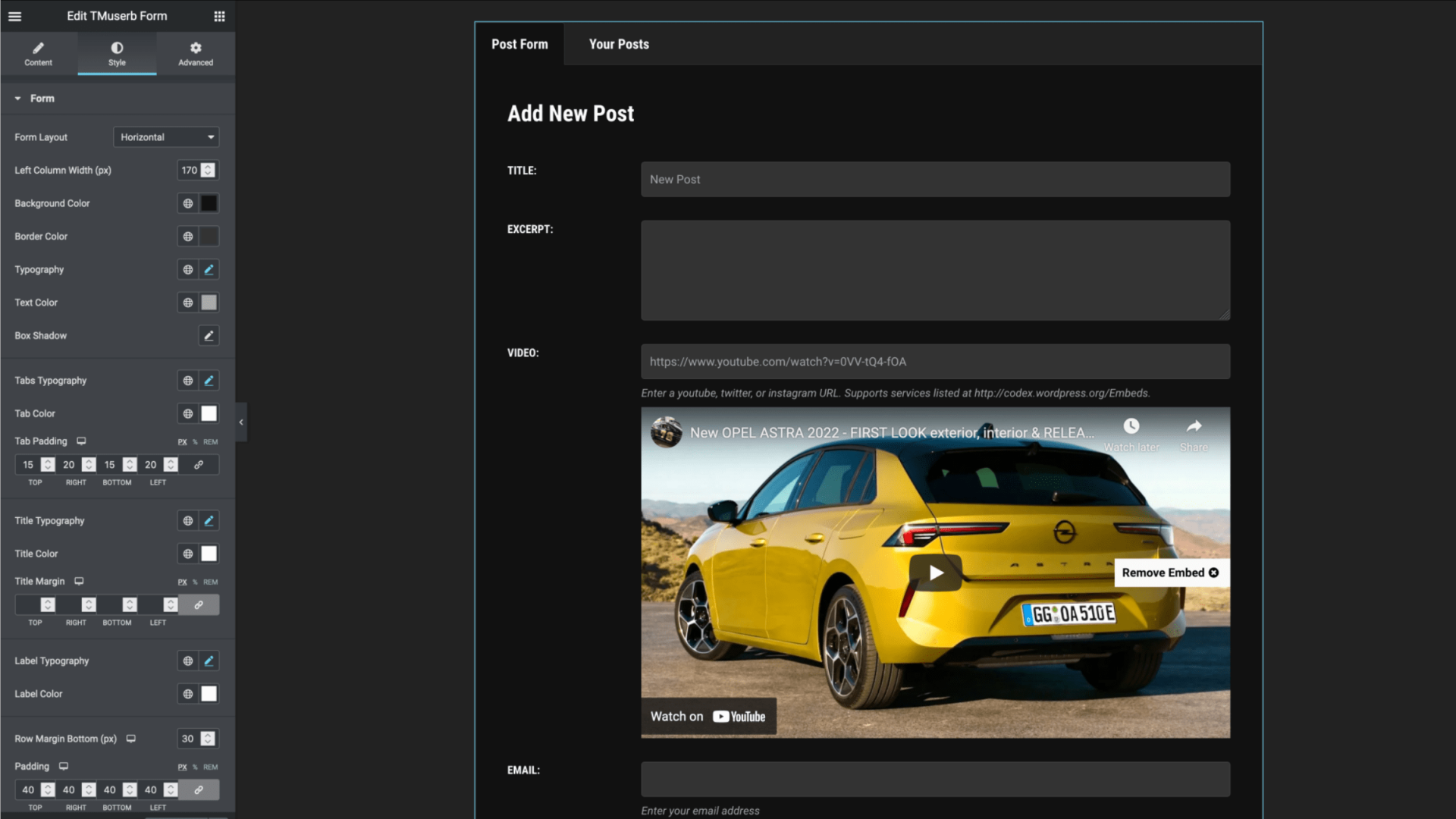This screenshot has width=1456, height=819.
Task: Click globe icon next to Background Color
Action: (x=188, y=203)
